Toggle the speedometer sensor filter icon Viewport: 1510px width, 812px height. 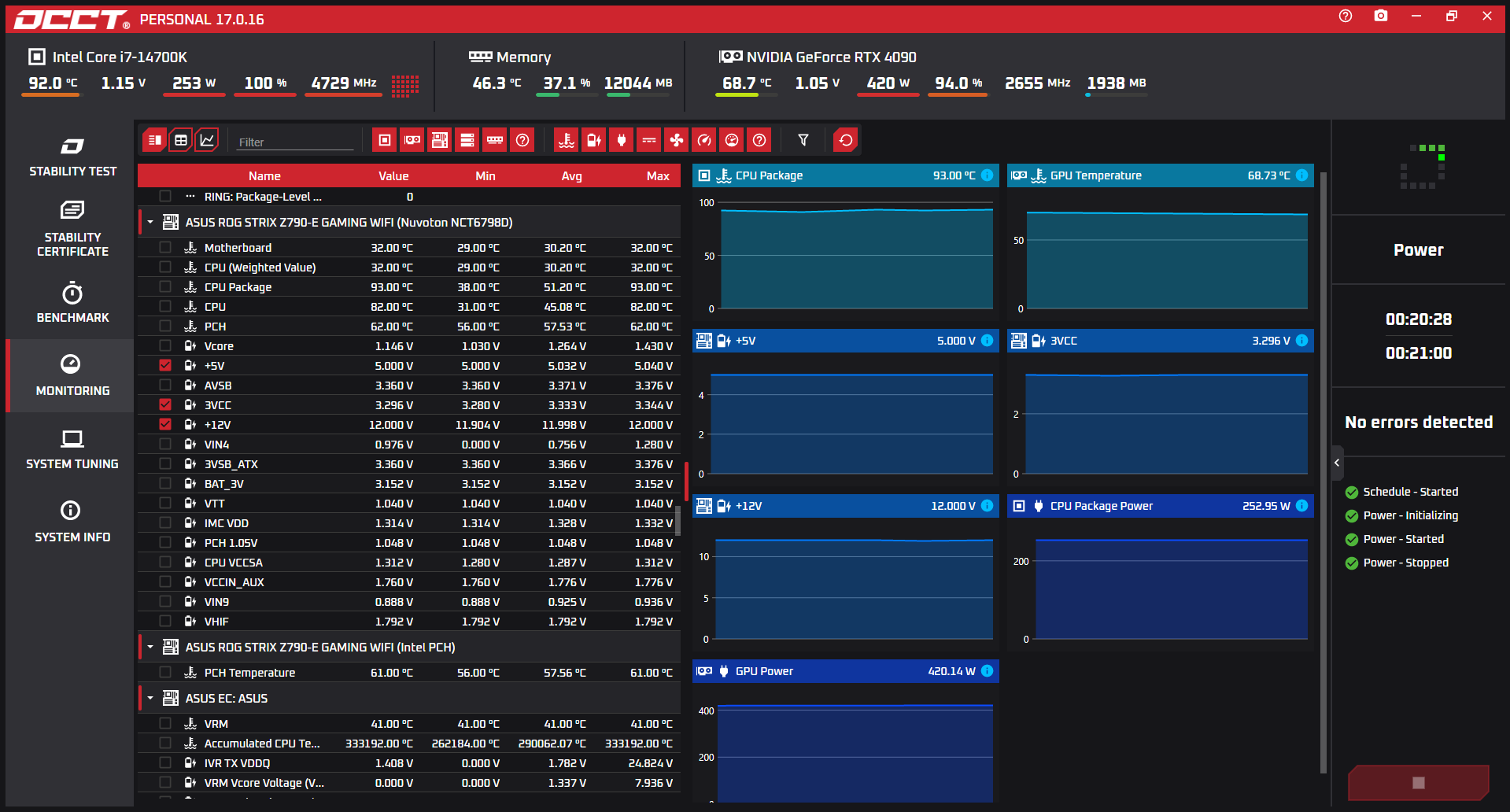704,140
